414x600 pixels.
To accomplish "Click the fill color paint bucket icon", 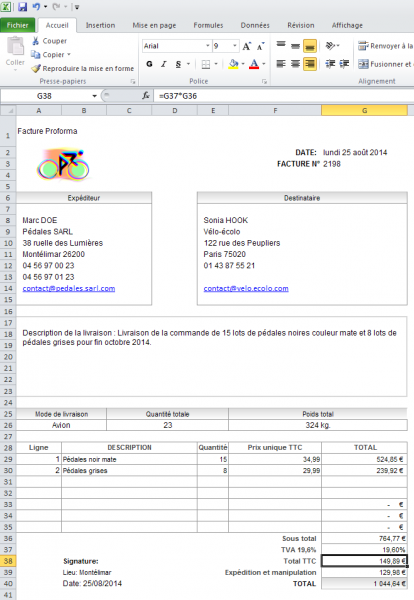I will [233, 64].
